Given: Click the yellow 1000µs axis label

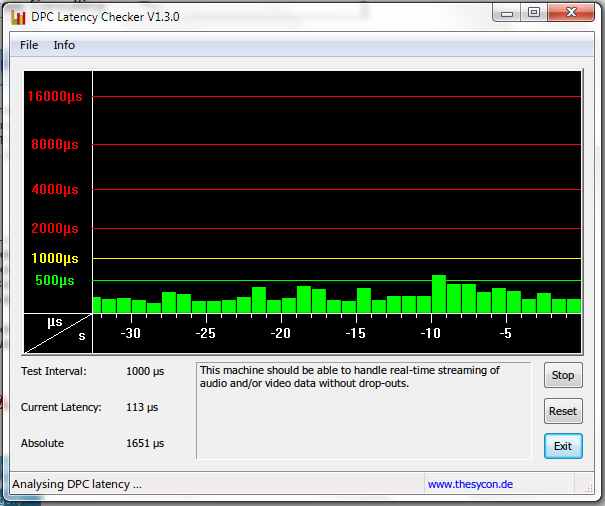Looking at the screenshot, I should click(55, 258).
